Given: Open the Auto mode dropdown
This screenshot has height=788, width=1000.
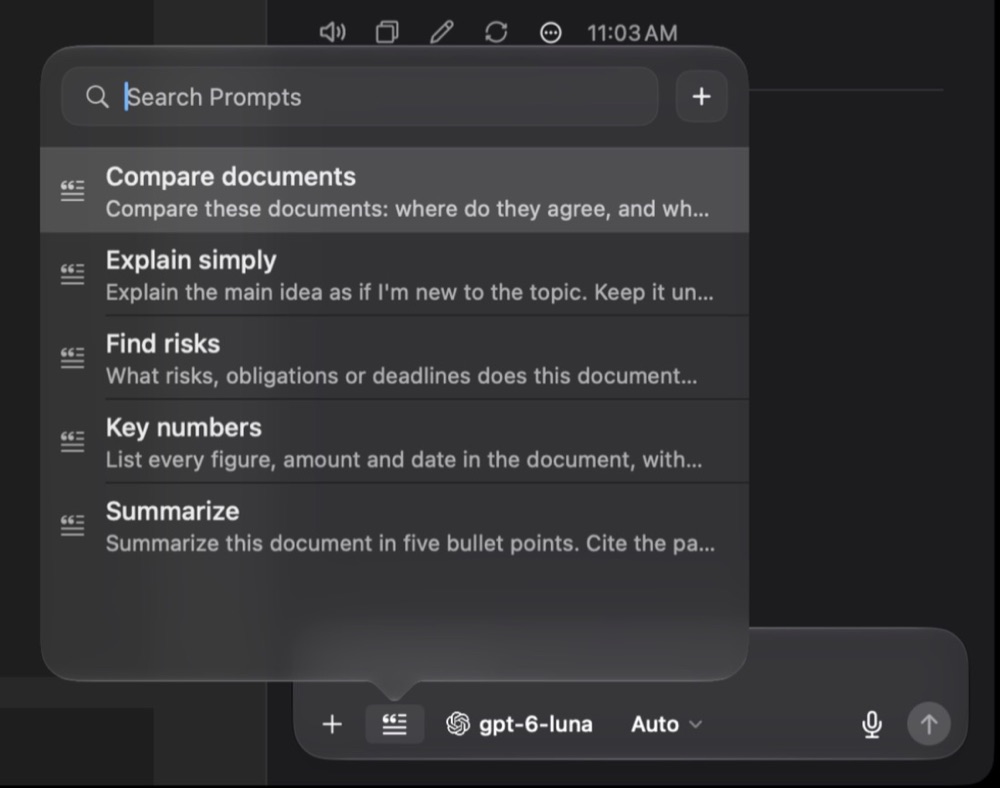Looking at the screenshot, I should coord(666,724).
